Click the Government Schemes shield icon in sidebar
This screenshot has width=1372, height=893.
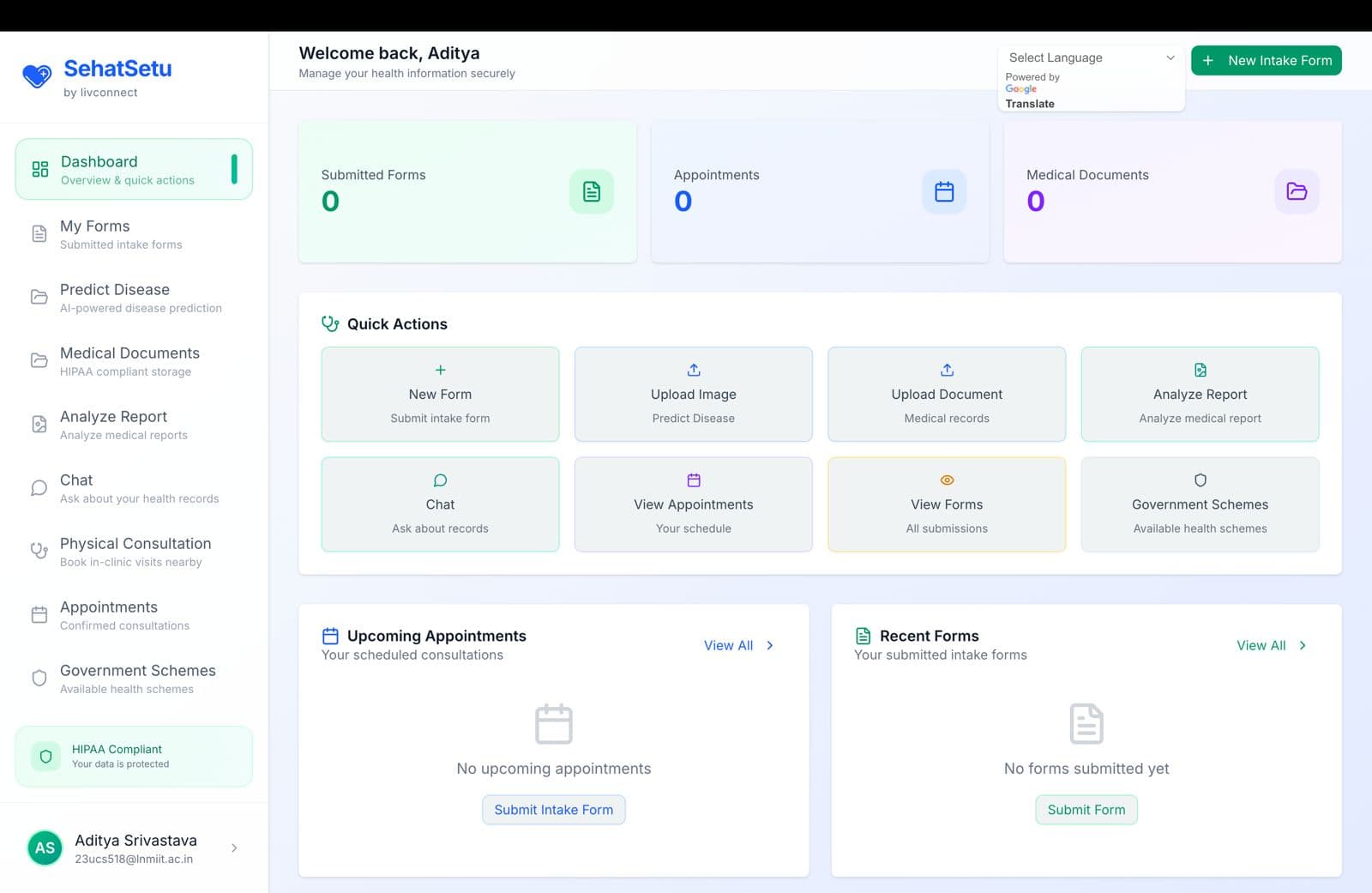39,678
